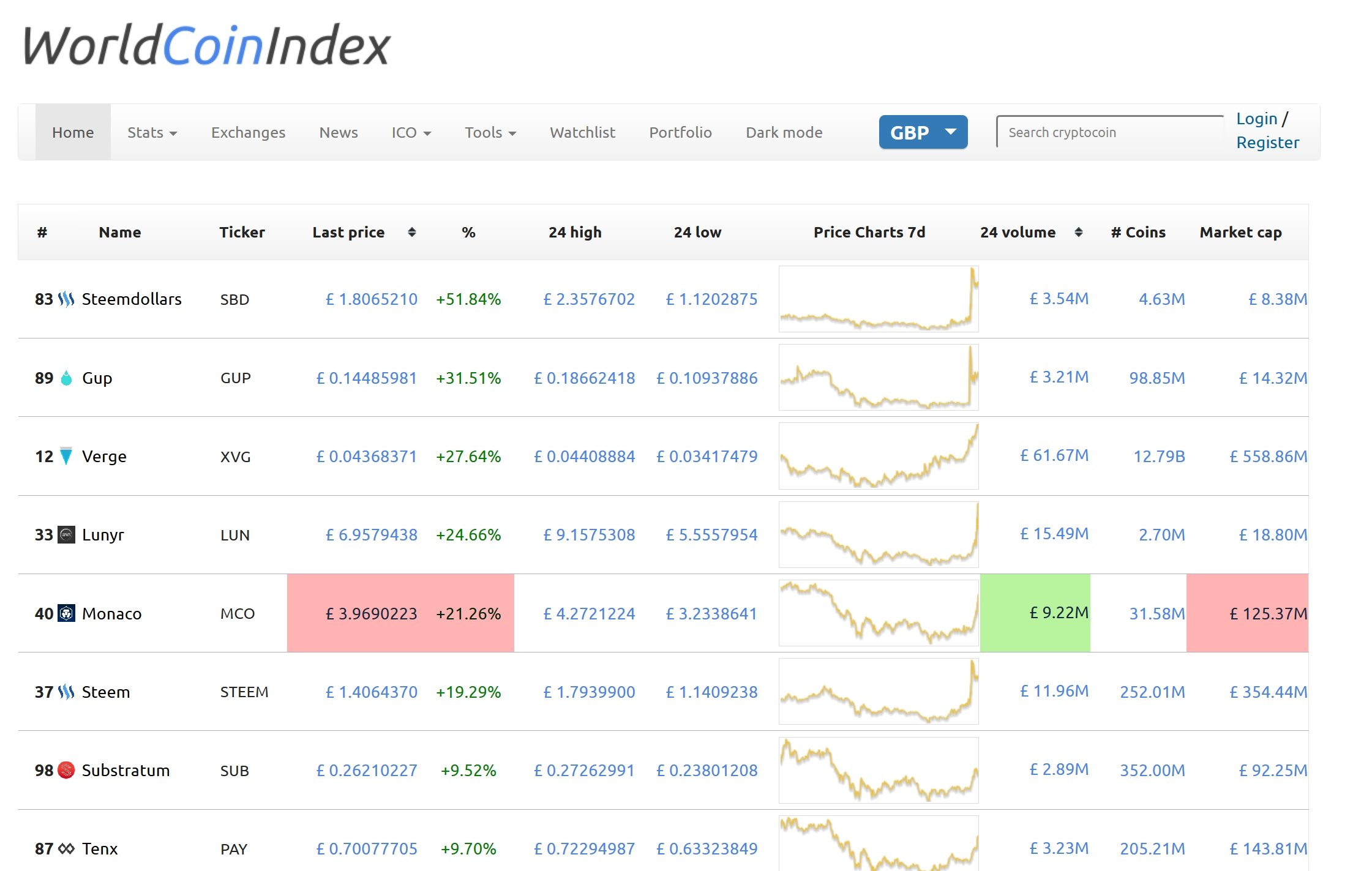Click the Market cap column header
Screen dimensions: 1372x871
coord(1240,232)
